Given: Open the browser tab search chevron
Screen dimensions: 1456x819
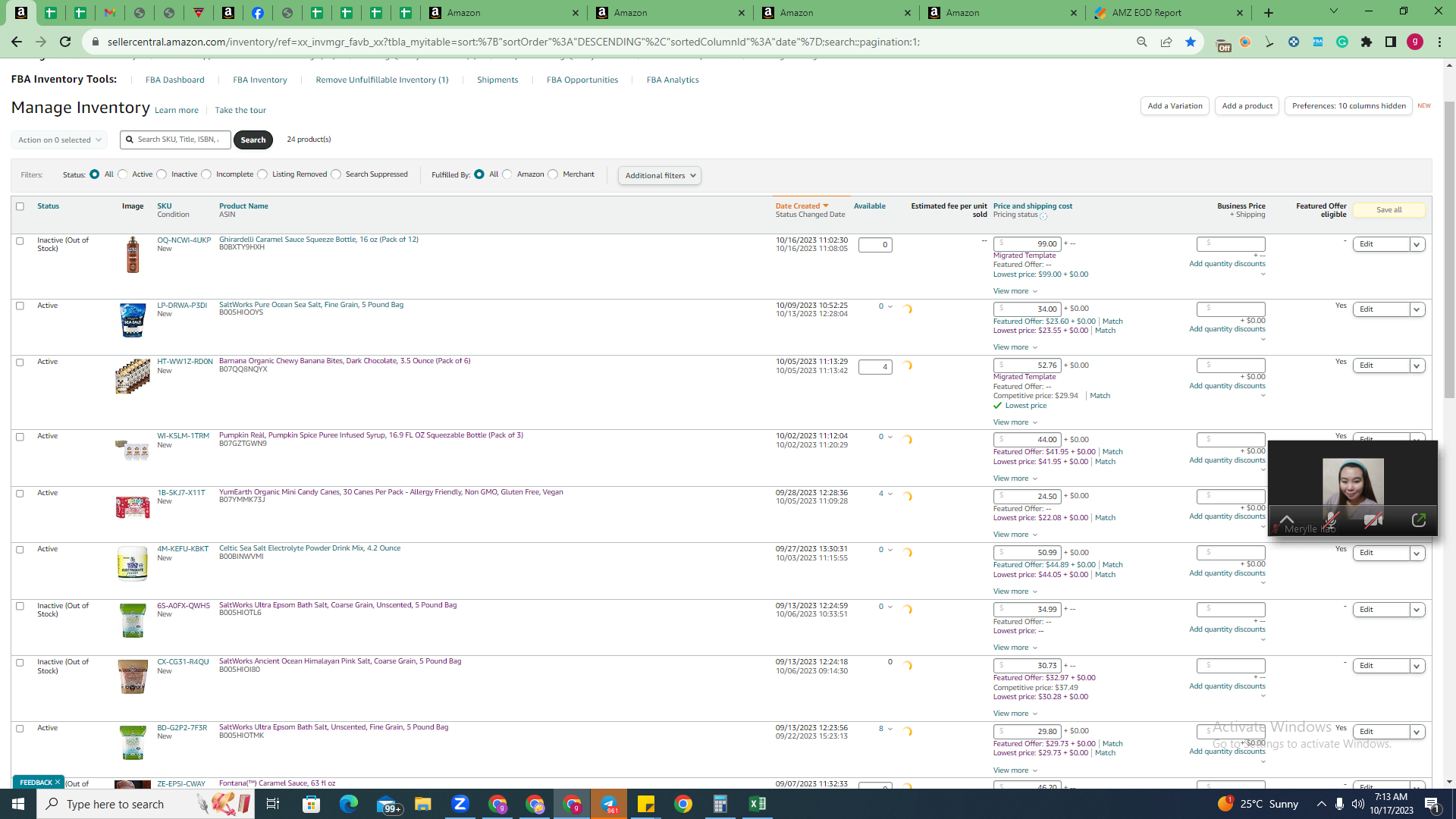Looking at the screenshot, I should tap(1334, 11).
